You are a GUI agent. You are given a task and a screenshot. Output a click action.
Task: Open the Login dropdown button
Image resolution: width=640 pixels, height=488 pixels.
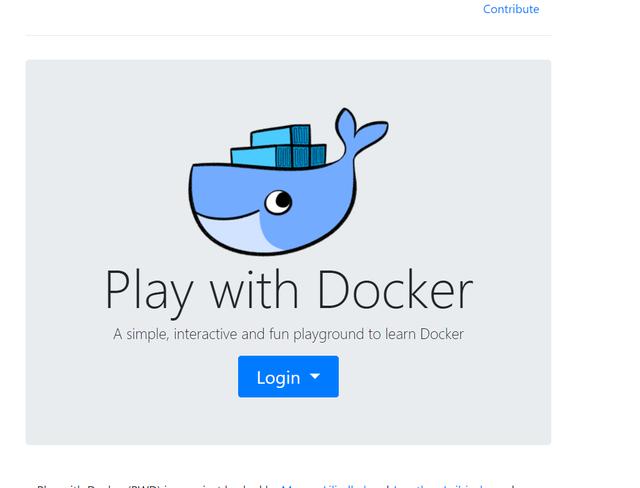(288, 377)
